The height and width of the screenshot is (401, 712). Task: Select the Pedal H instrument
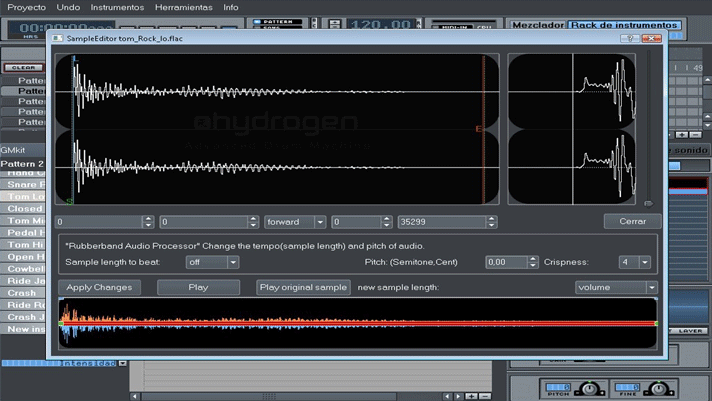click(23, 233)
